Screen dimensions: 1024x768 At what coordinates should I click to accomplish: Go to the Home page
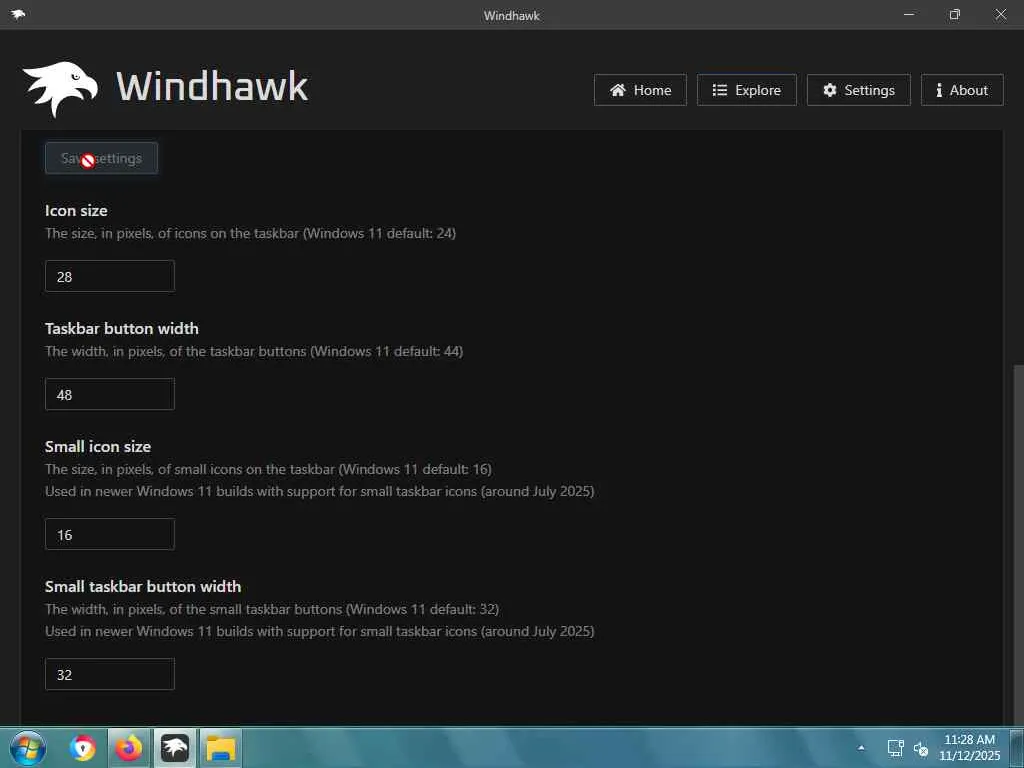pos(640,90)
